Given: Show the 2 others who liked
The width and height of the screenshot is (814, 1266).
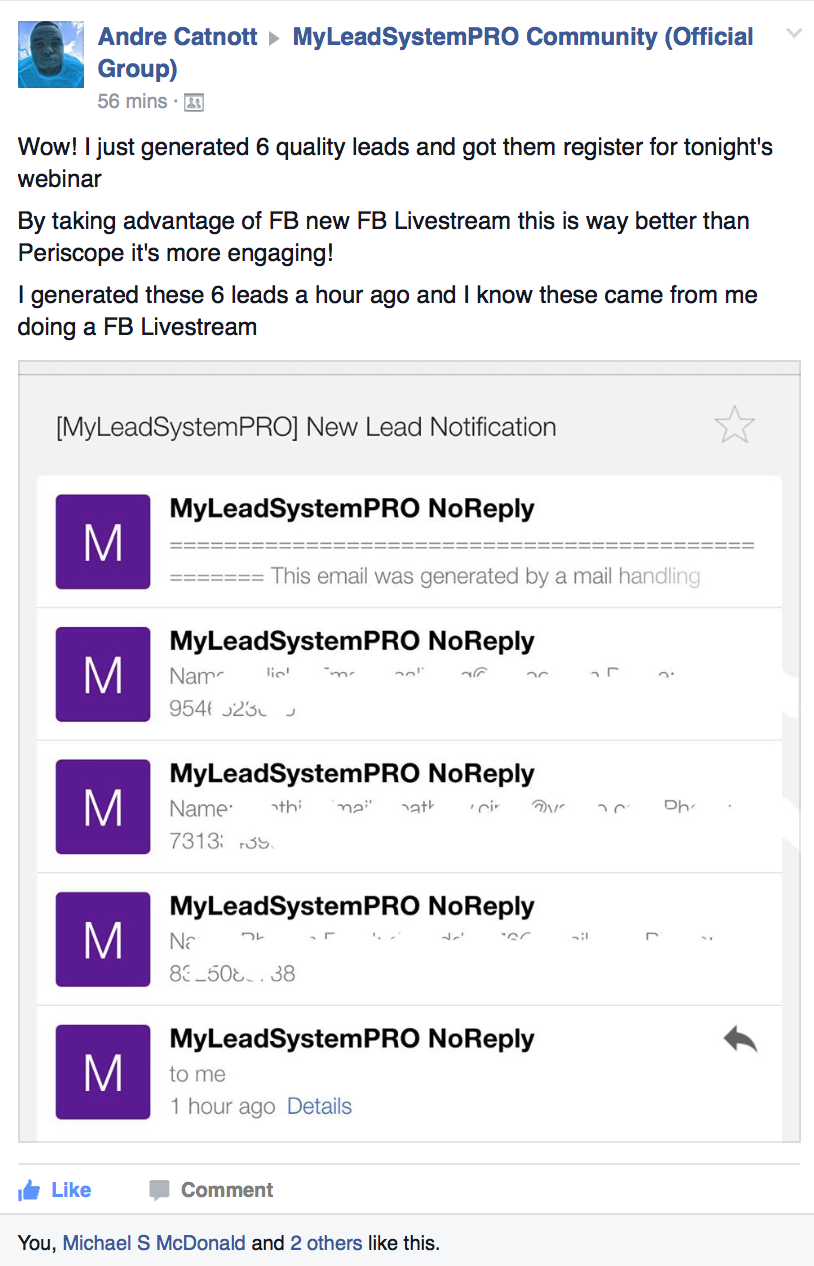Looking at the screenshot, I should pos(326,1243).
